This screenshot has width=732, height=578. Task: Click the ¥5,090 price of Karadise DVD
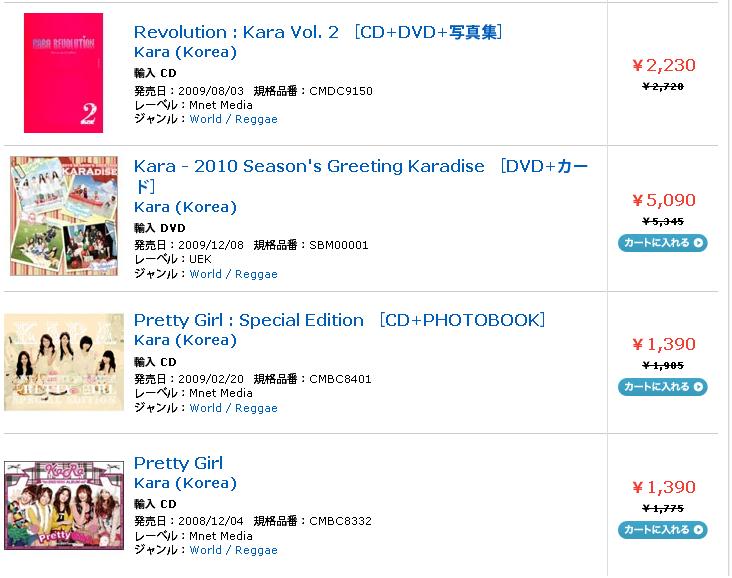tap(664, 200)
